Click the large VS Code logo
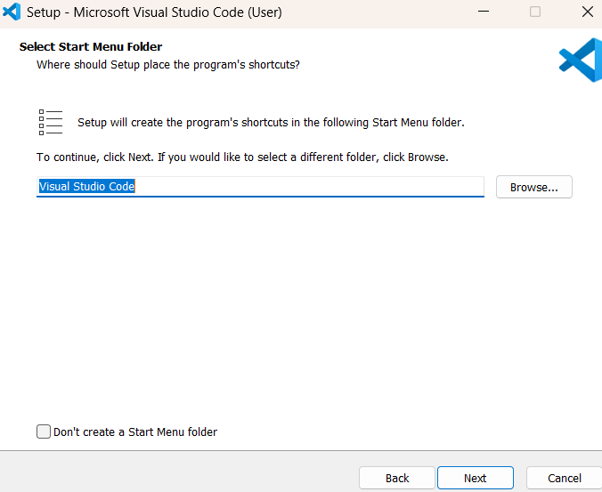 coord(580,60)
